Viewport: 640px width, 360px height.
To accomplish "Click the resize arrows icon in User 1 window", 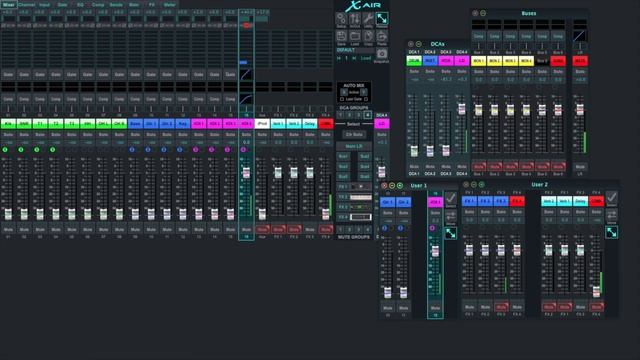I will (x=451, y=233).
